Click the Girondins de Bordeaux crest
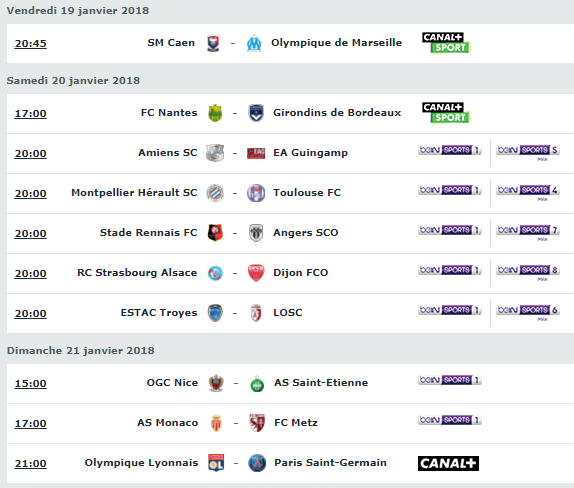Screen dimensions: 574x488 pyautogui.click(x=256, y=113)
